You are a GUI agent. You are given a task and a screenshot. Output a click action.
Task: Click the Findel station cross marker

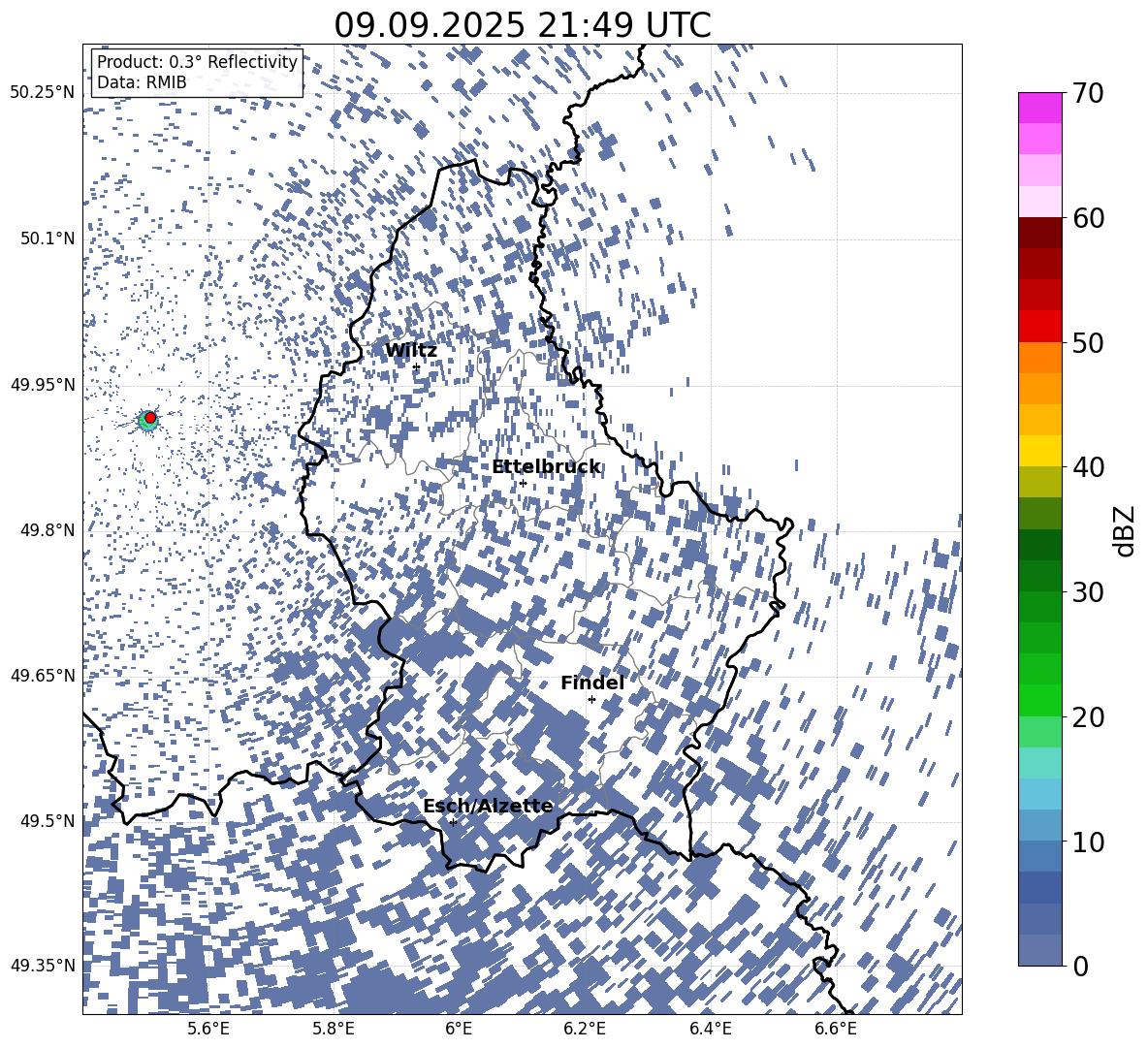591,700
